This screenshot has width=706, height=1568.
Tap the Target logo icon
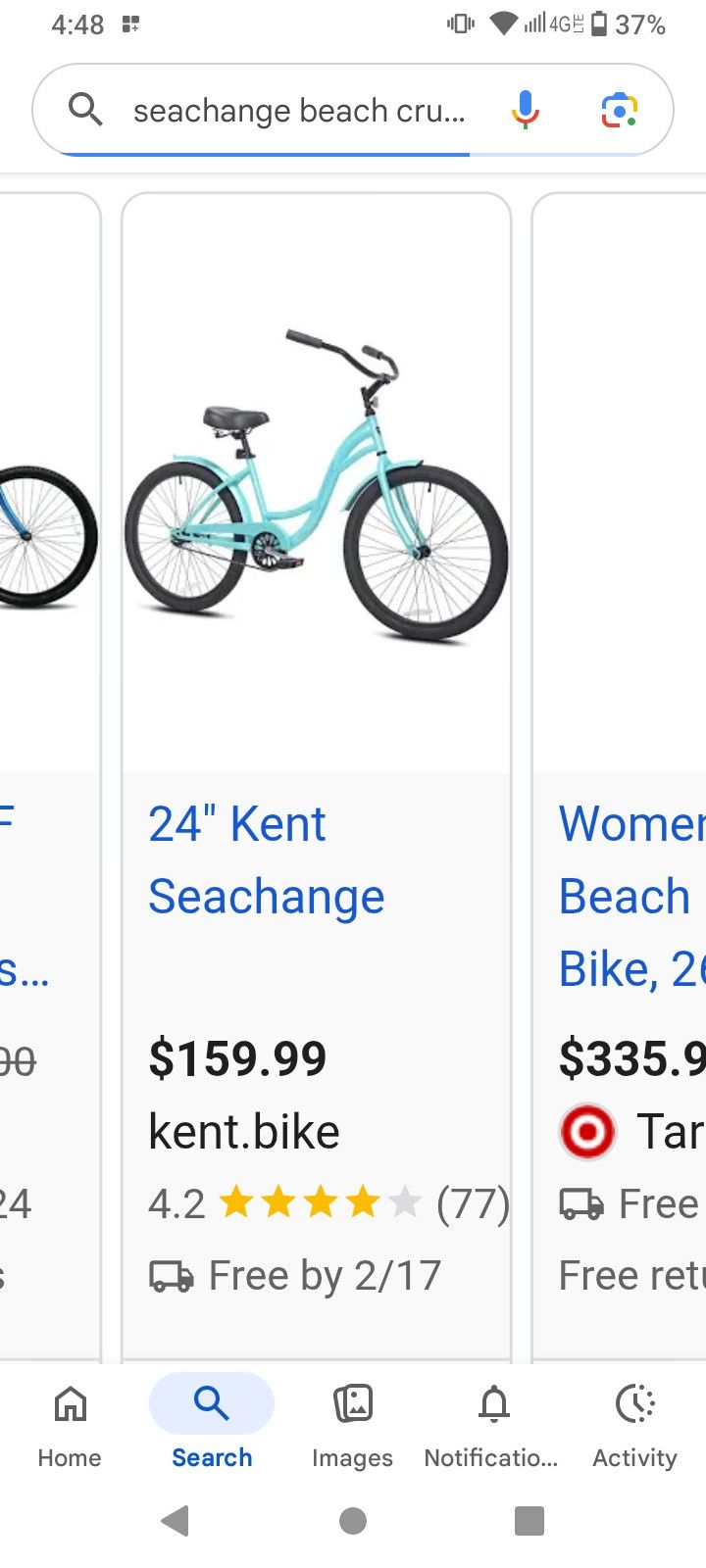click(x=586, y=1132)
